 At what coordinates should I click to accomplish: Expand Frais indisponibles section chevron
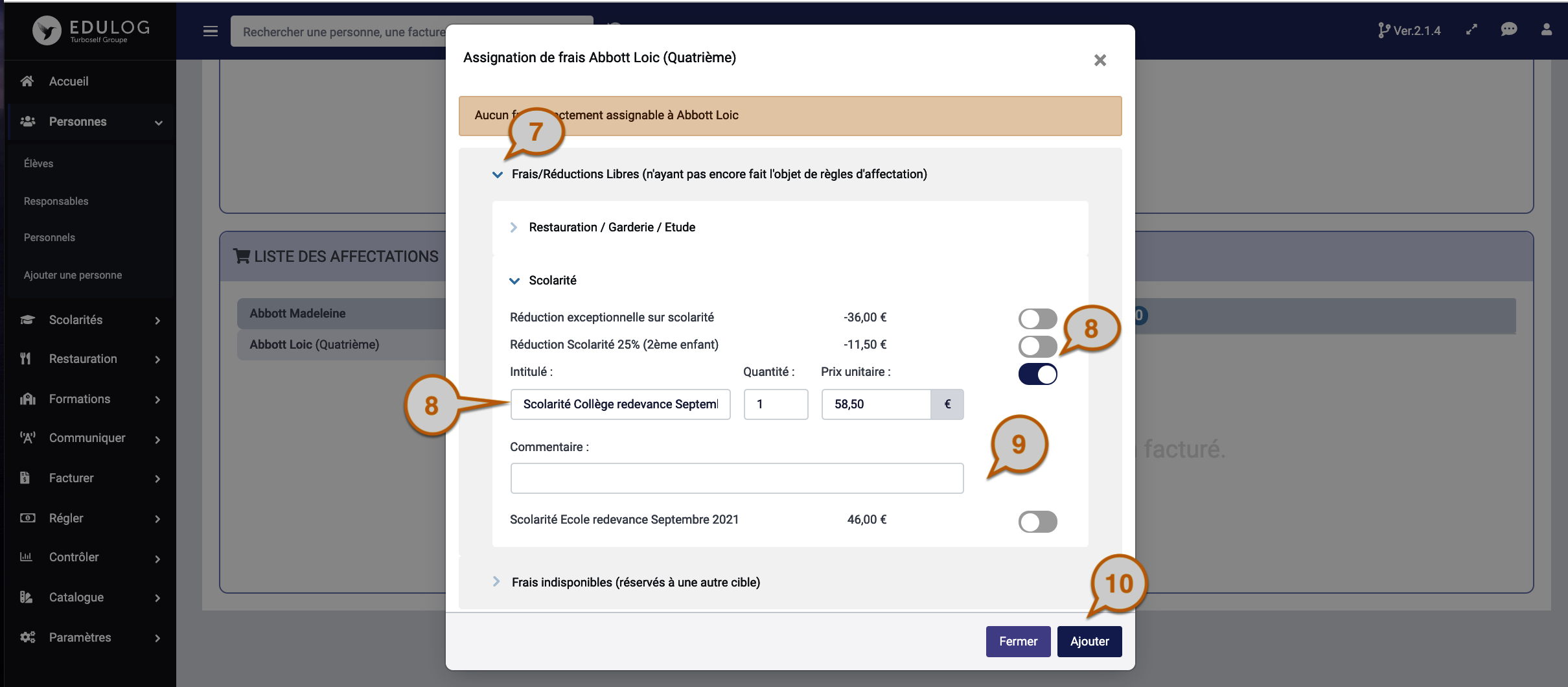click(x=496, y=581)
